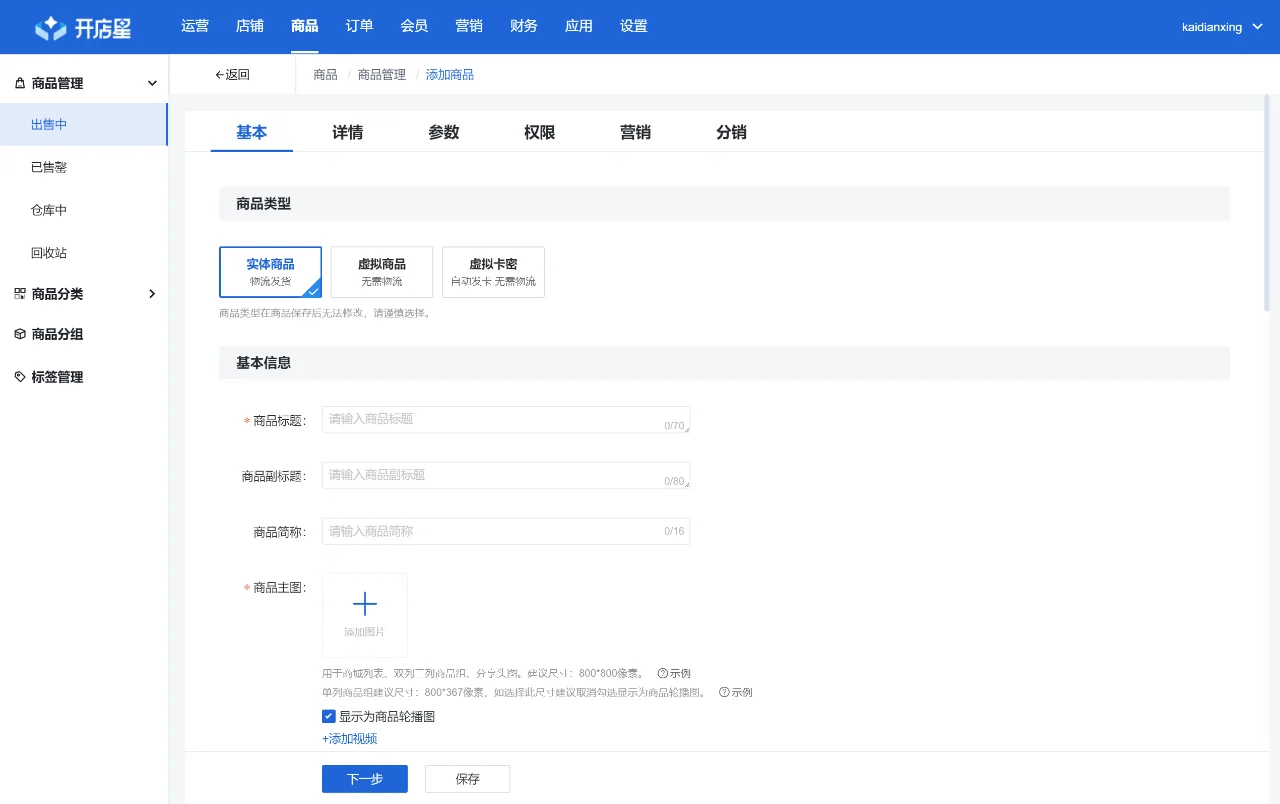Open the 示例 help icon next to 800*367 tip
The image size is (1280, 804).
[x=724, y=692]
